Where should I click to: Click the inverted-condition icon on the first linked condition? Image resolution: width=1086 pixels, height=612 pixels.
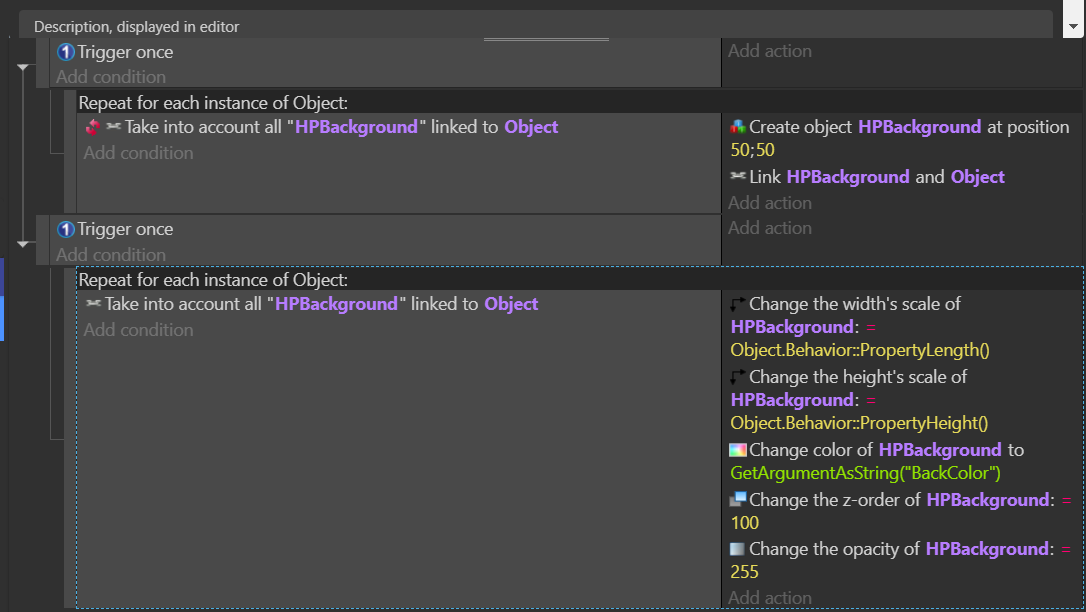(93, 127)
